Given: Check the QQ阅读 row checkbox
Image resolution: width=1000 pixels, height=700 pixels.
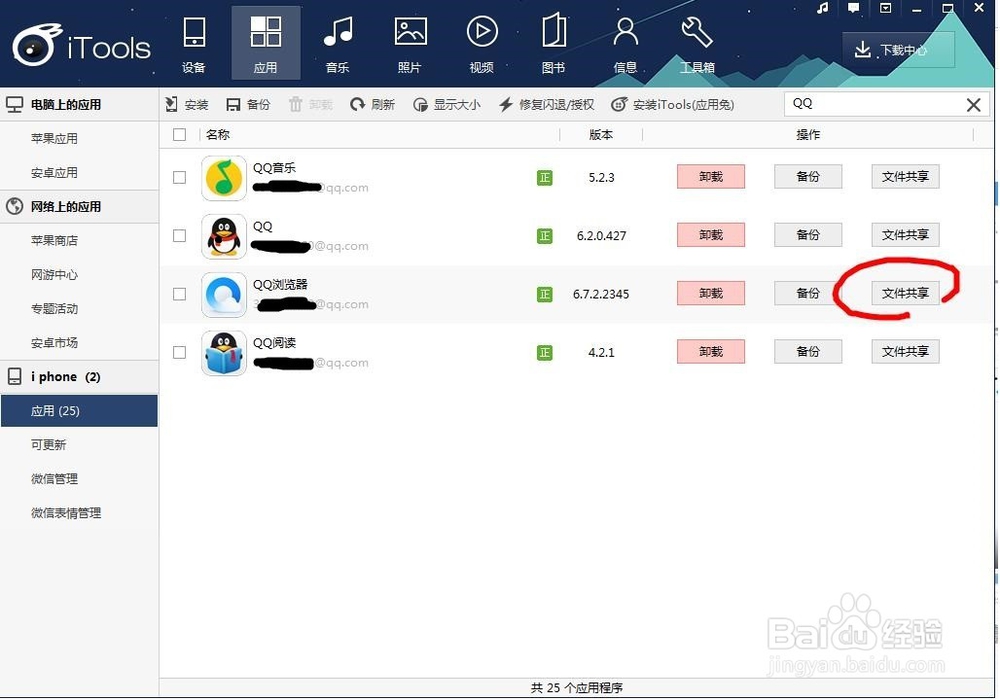Looking at the screenshot, I should [x=180, y=353].
